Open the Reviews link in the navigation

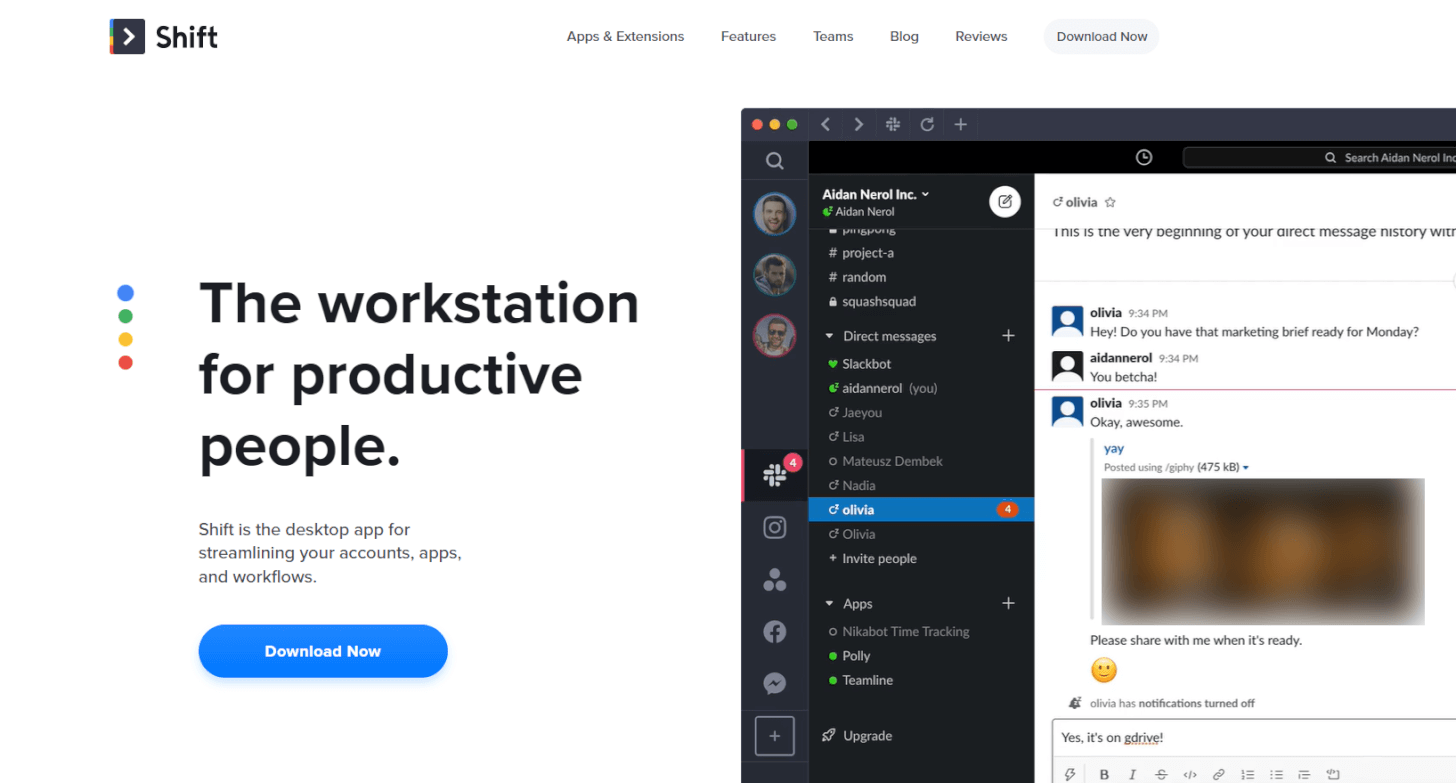coord(981,36)
